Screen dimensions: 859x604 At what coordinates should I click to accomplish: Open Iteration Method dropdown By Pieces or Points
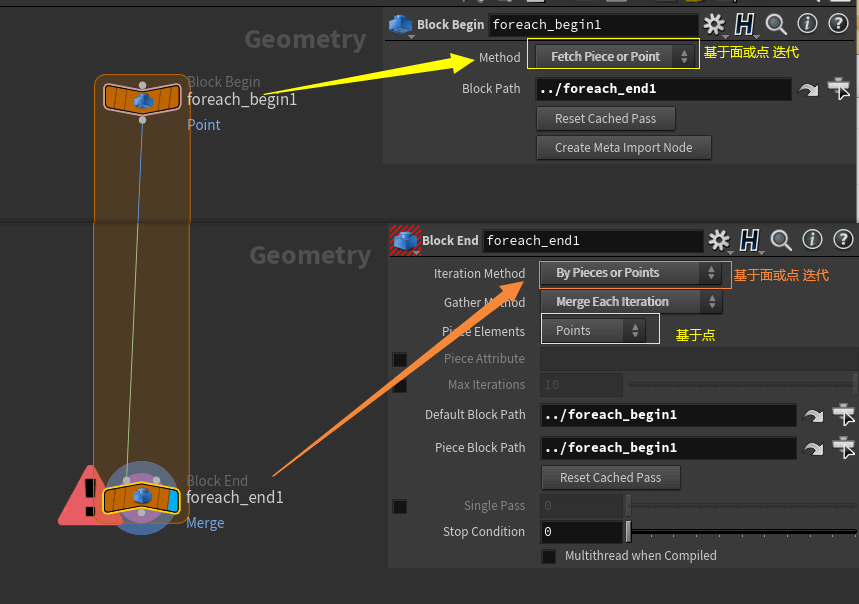631,273
